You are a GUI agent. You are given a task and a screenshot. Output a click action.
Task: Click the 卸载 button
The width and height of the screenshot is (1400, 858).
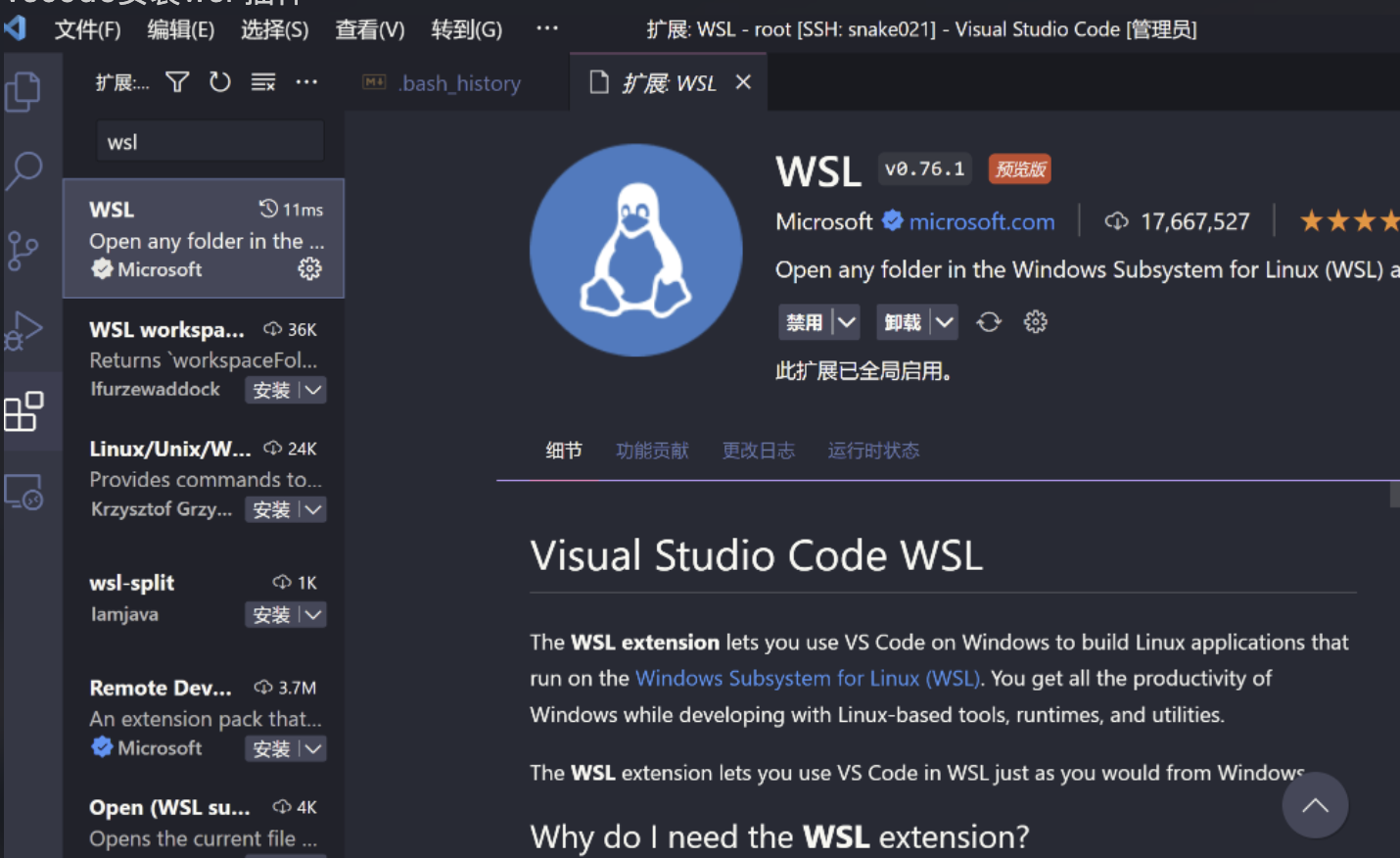pos(903,322)
